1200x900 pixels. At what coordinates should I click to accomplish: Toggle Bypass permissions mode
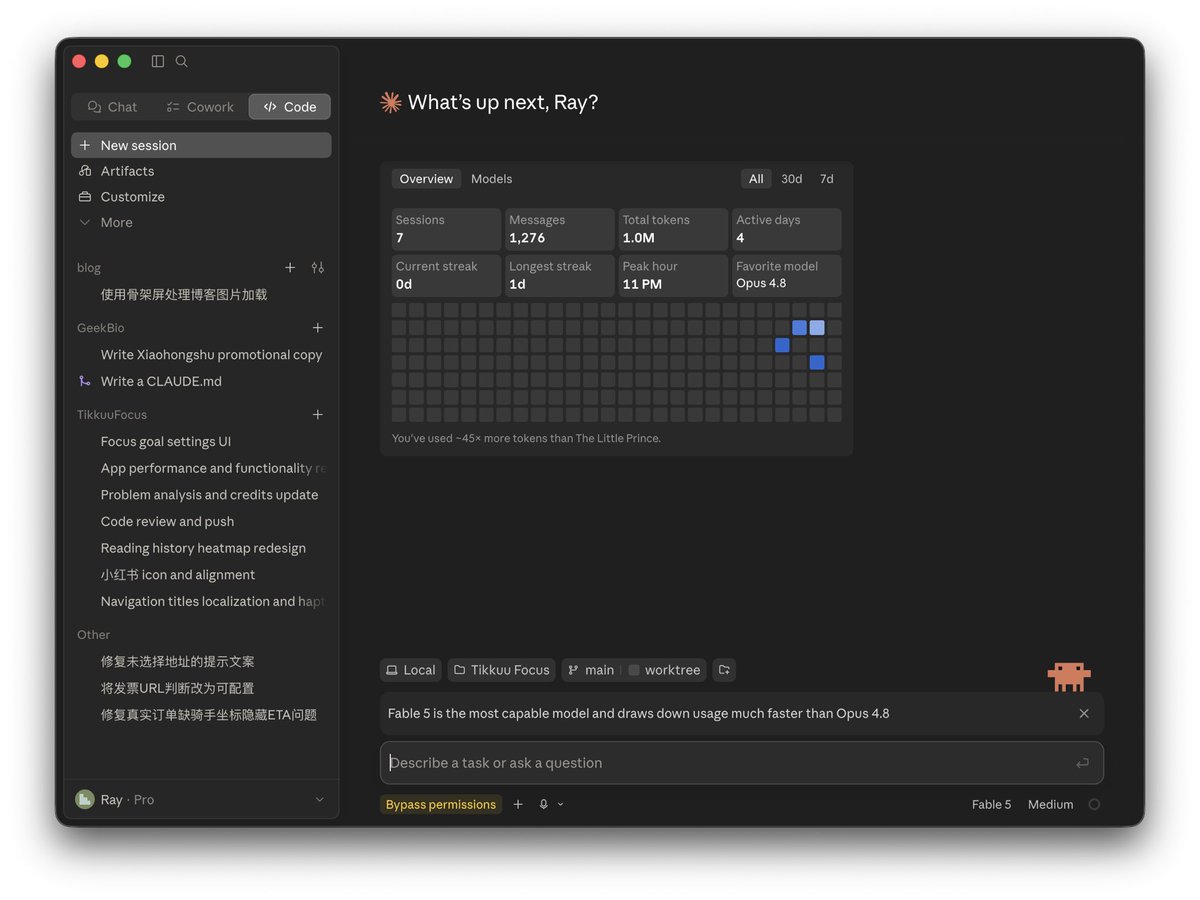point(441,805)
